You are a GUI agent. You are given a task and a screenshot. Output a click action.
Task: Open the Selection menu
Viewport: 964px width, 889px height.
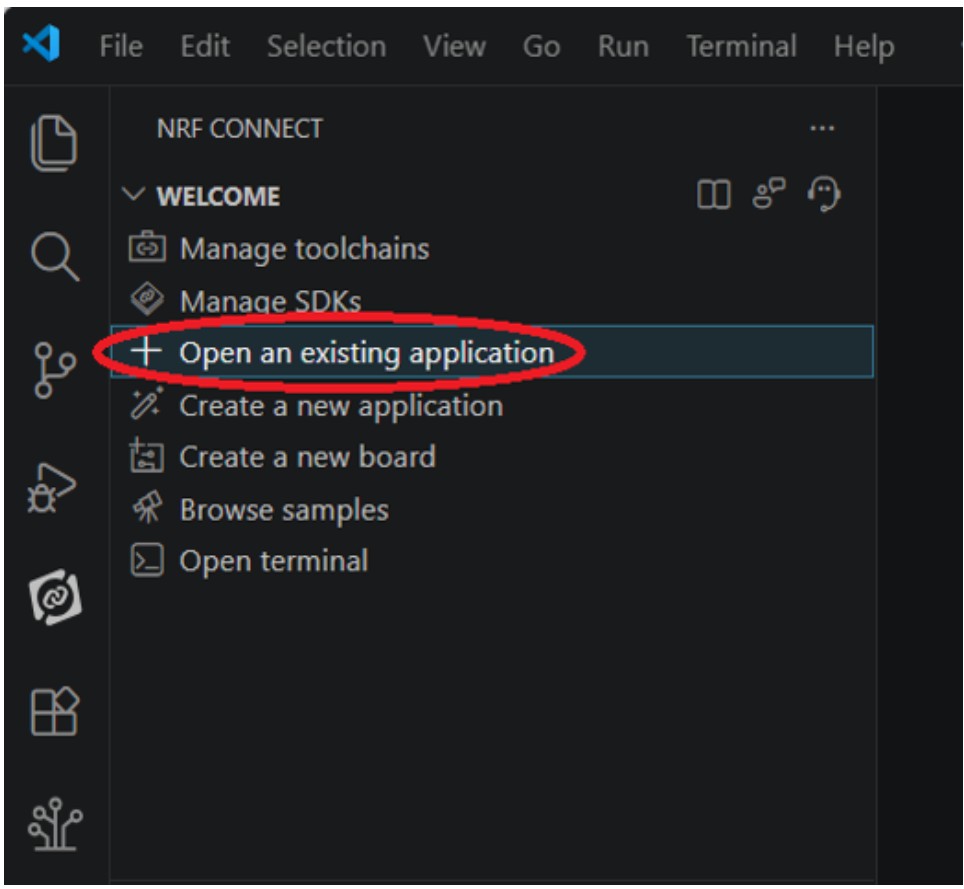(x=326, y=46)
